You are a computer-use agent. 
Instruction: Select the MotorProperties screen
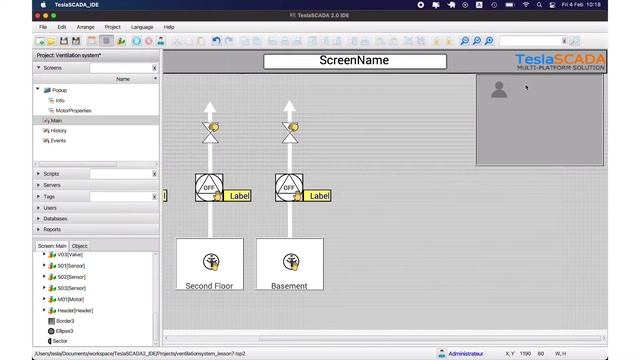[x=73, y=111]
